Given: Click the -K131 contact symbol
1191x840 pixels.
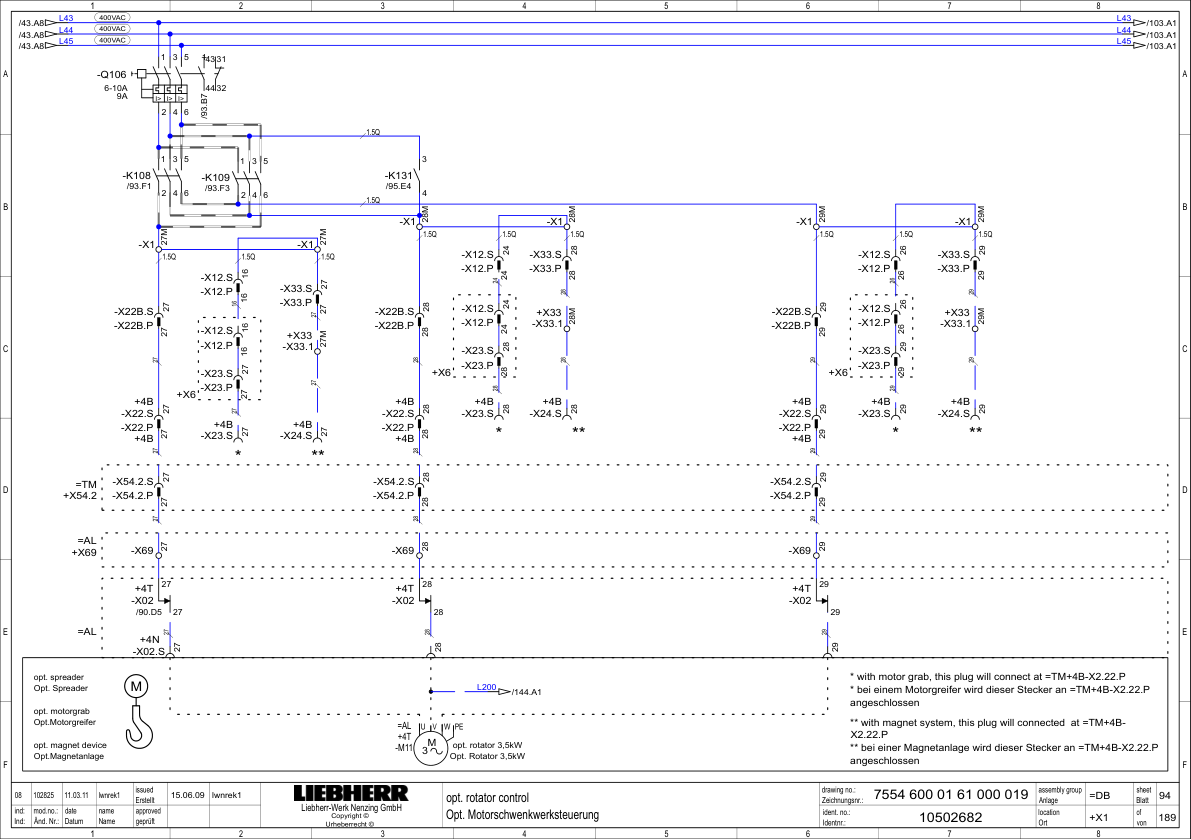Looking at the screenshot, I should pos(419,176).
